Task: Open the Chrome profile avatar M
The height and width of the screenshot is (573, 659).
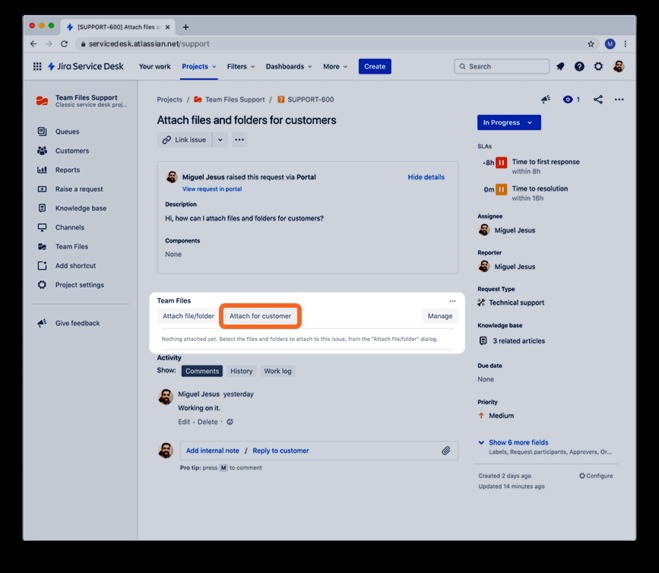Action: 610,44
